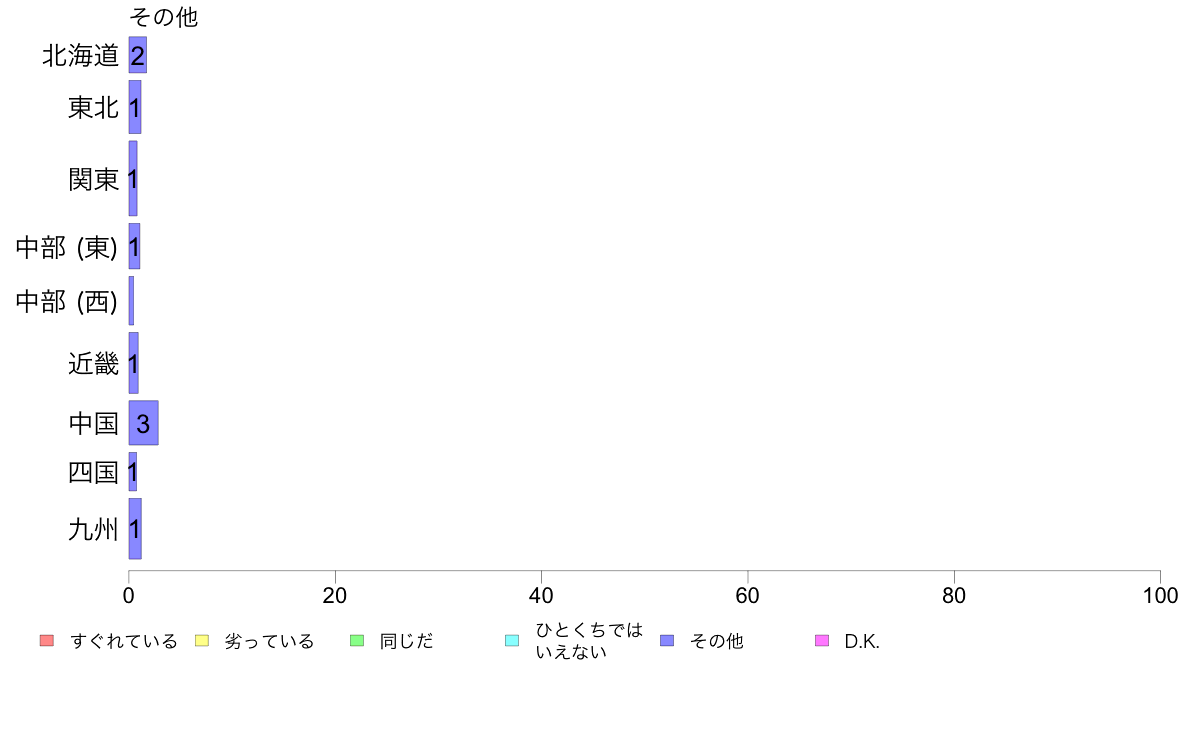Select the 中国 bar showing 3
This screenshot has width=1188, height=736.
(x=143, y=423)
